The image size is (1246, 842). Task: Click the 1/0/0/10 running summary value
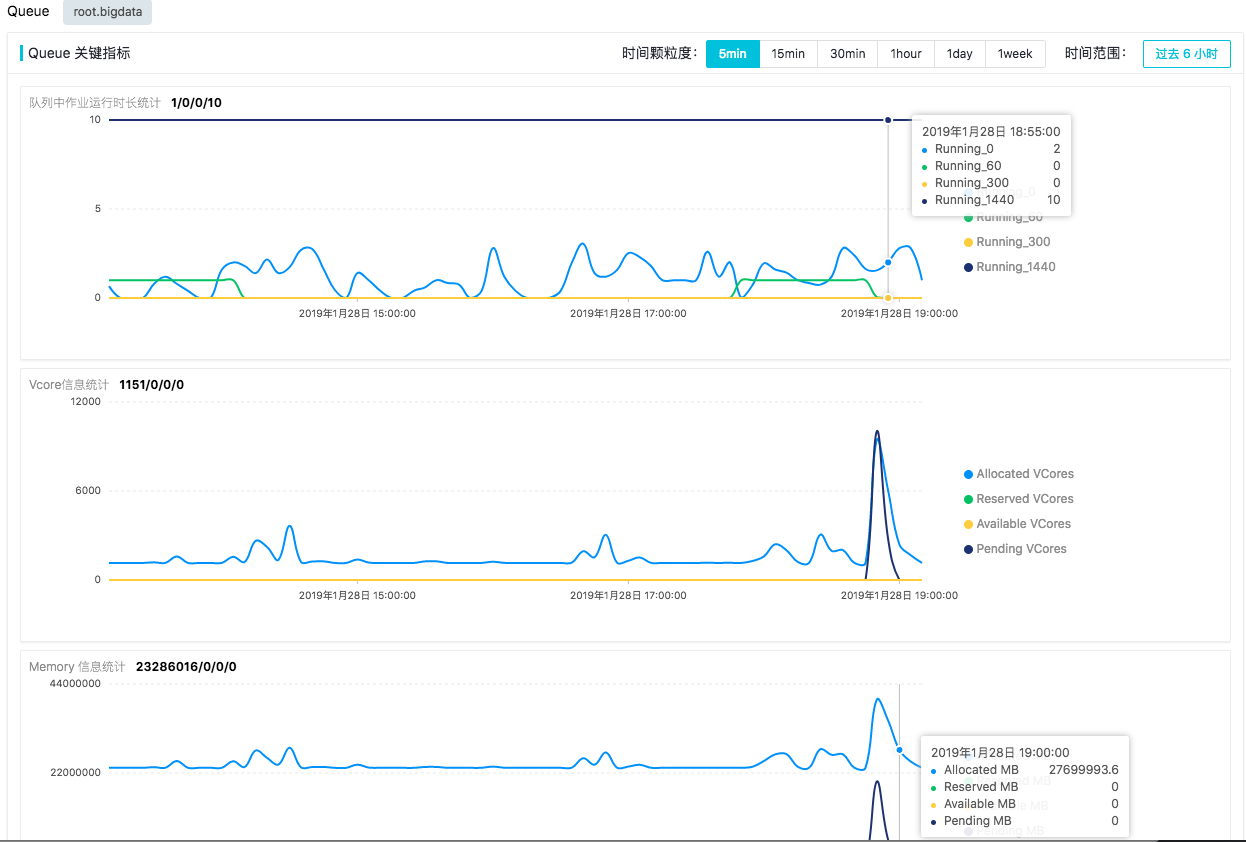coord(196,103)
